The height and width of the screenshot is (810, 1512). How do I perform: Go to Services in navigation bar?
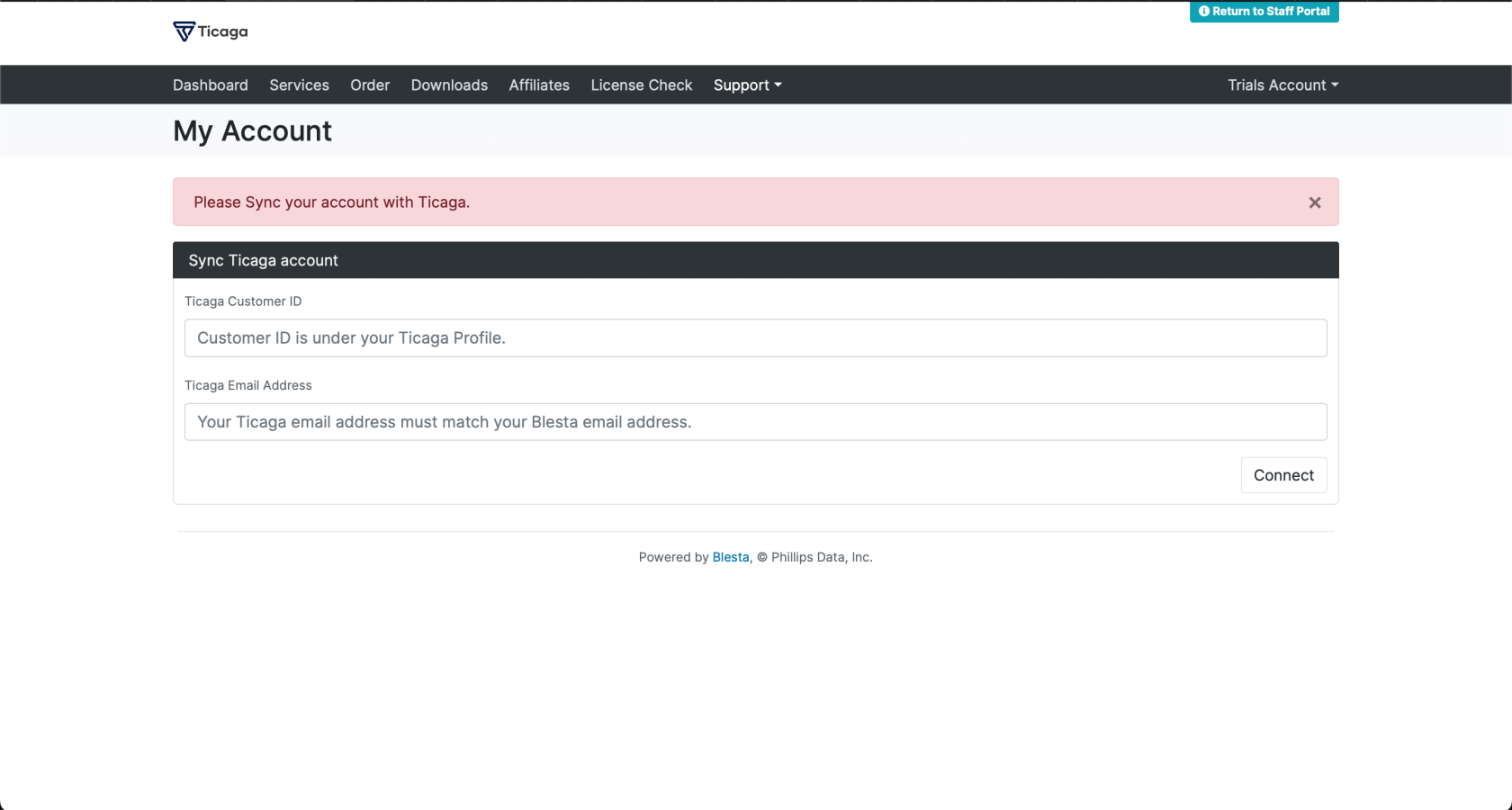click(x=299, y=85)
